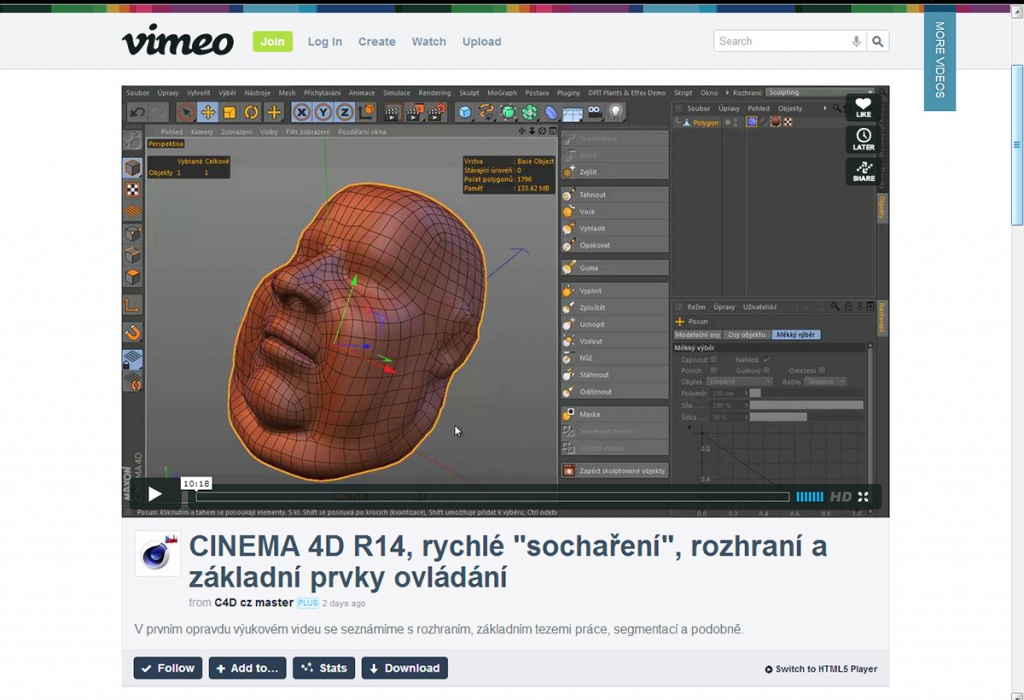Toggle HD quality in the player

pyautogui.click(x=840, y=497)
